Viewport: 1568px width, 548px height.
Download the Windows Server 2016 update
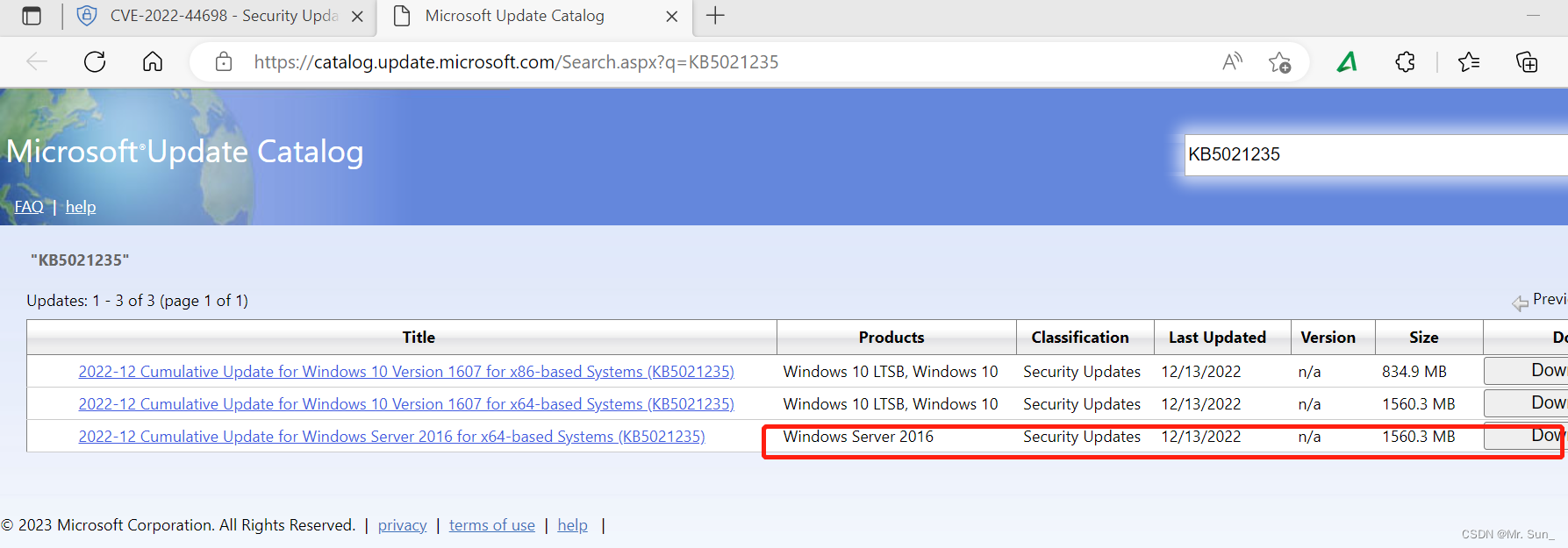click(1526, 436)
